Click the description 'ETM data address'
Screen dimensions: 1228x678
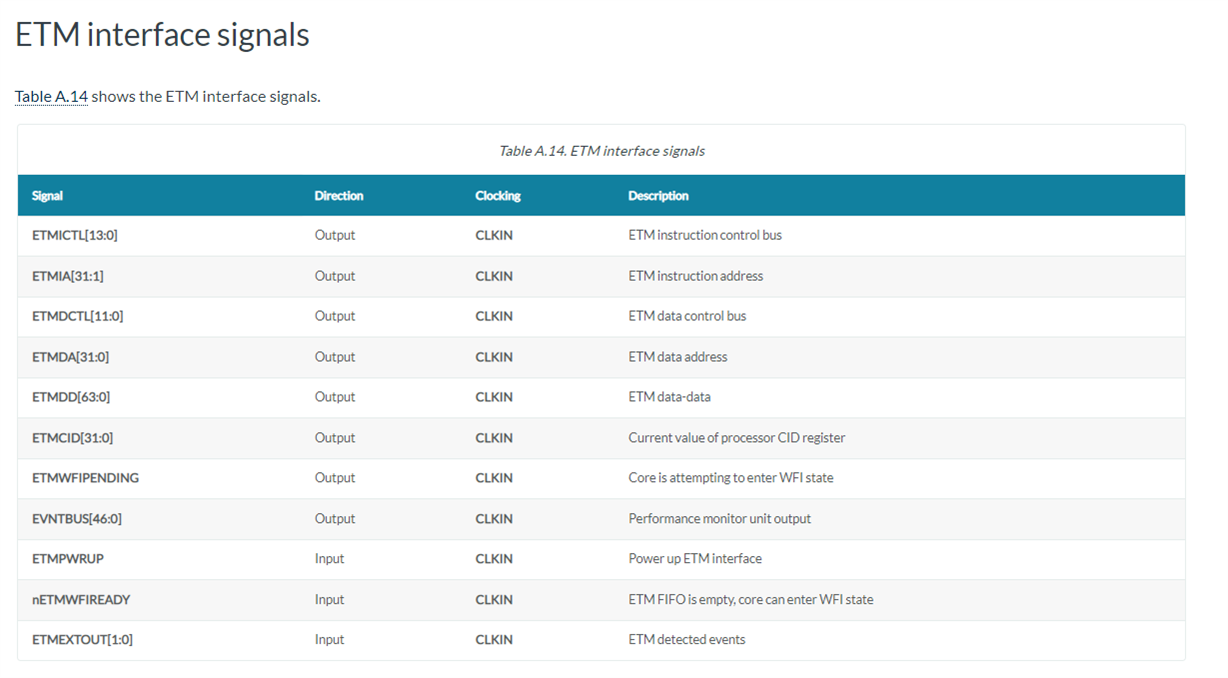678,357
